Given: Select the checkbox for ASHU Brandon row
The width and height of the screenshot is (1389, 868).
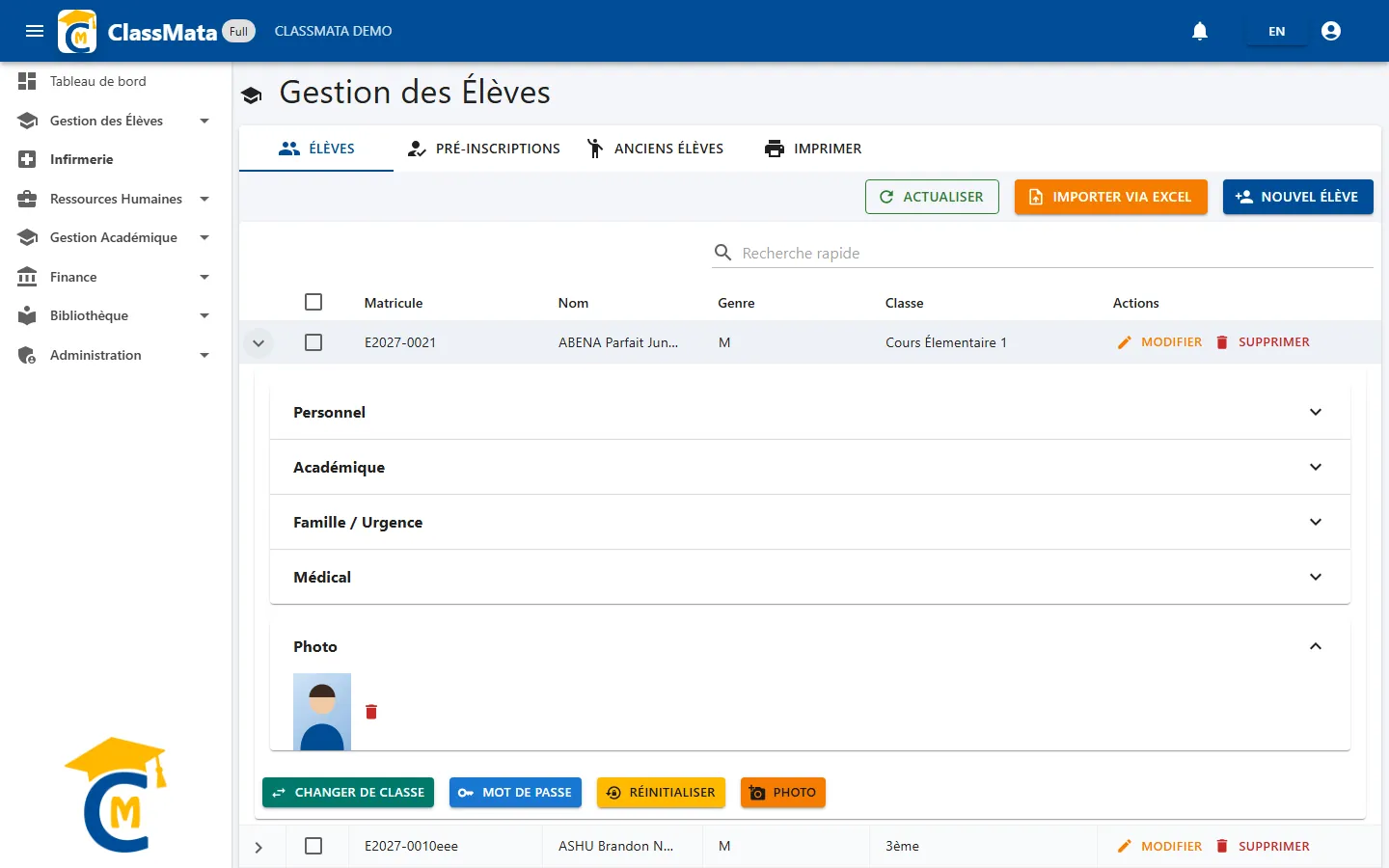Looking at the screenshot, I should (313, 846).
